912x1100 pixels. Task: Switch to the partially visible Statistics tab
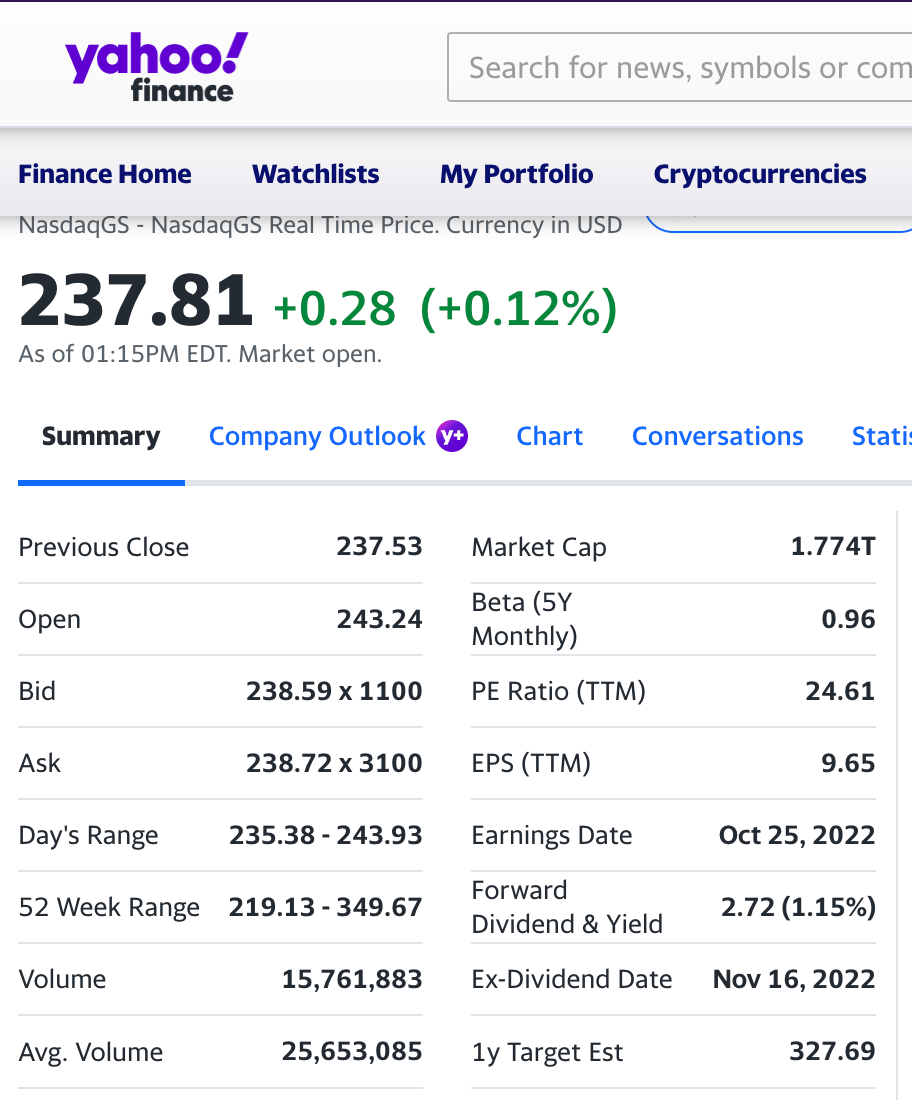pos(882,437)
